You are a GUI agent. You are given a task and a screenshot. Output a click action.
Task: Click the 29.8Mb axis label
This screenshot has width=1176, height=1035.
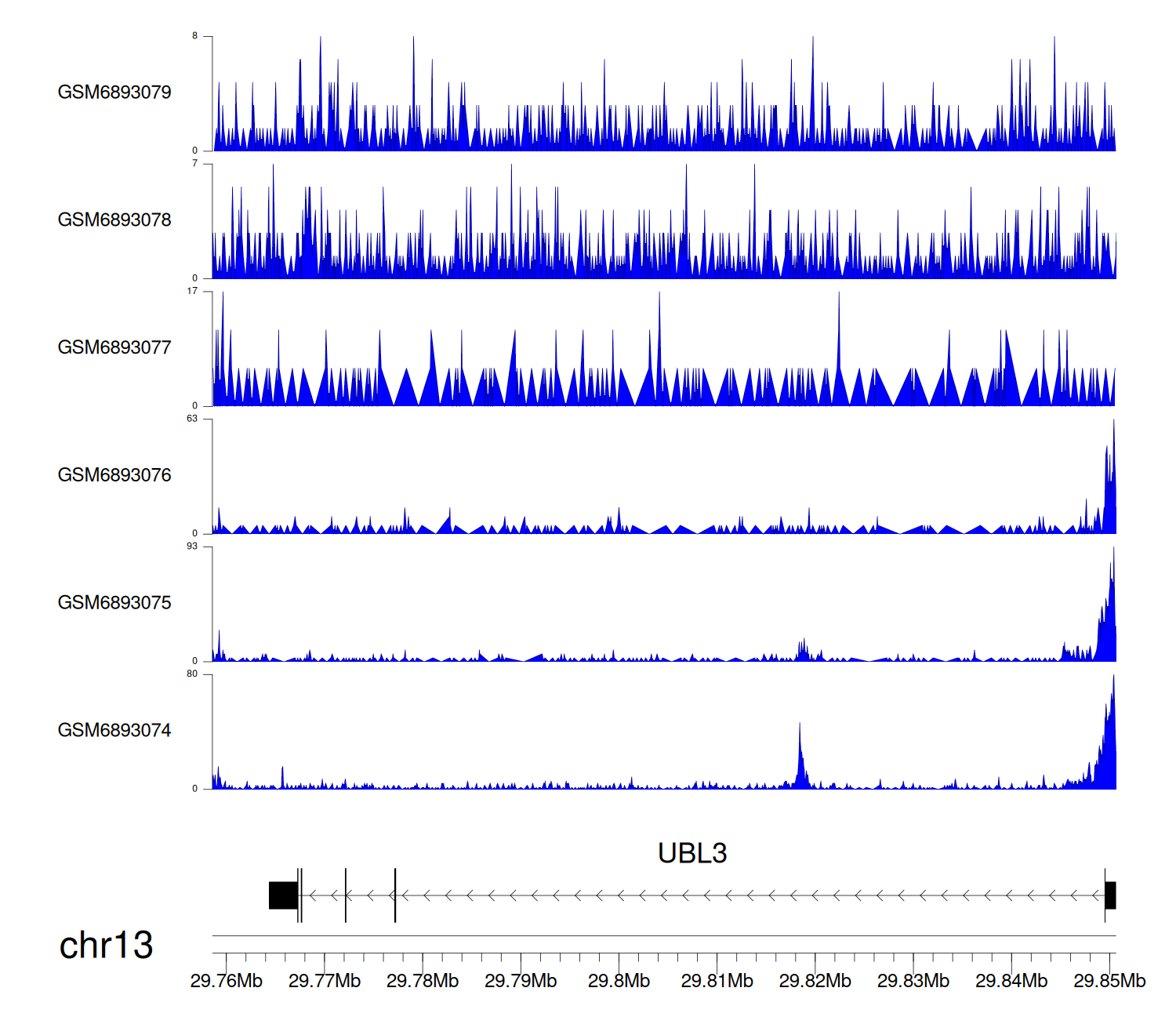click(619, 981)
